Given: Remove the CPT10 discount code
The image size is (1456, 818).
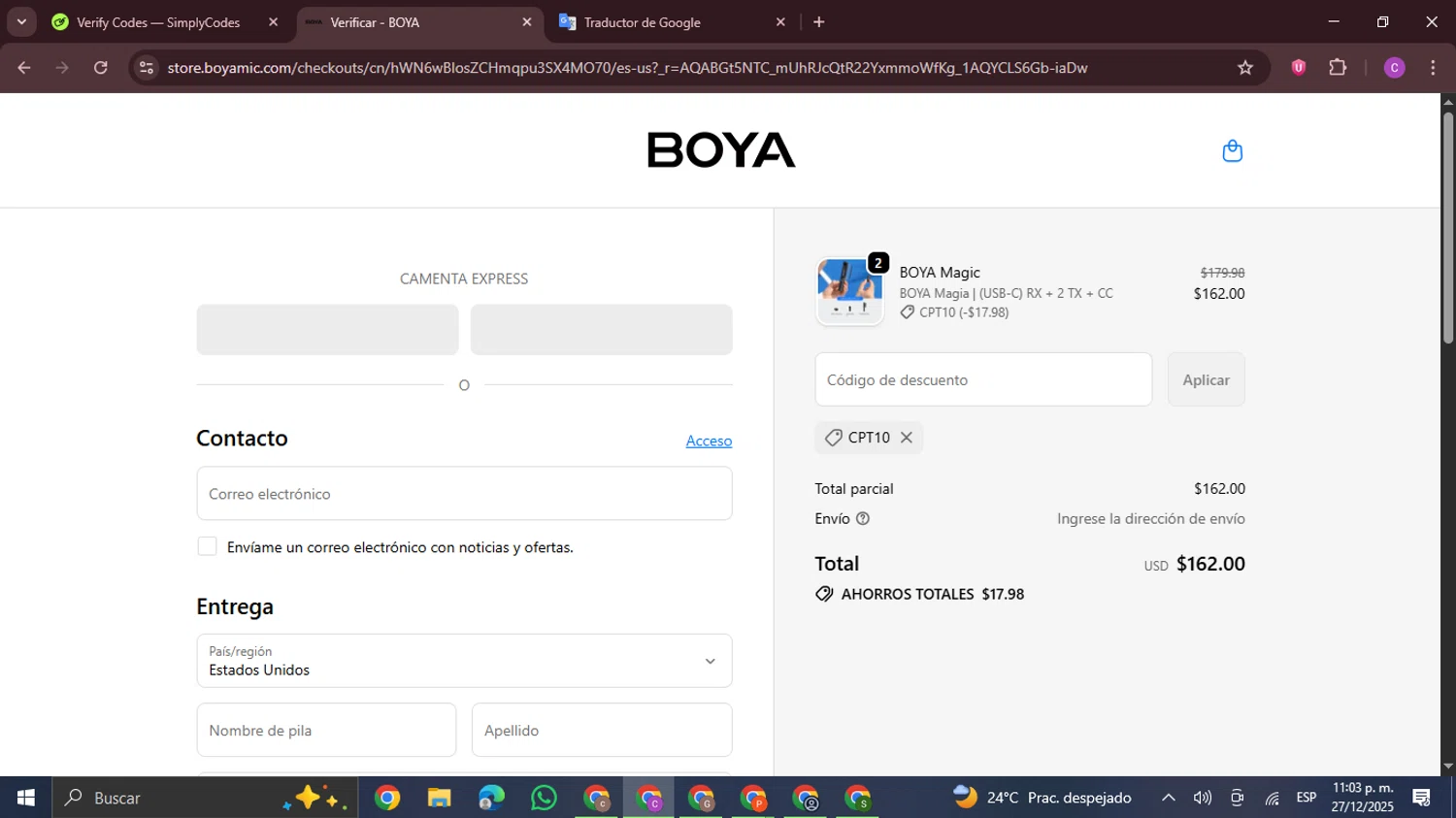Looking at the screenshot, I should pyautogui.click(x=907, y=438).
